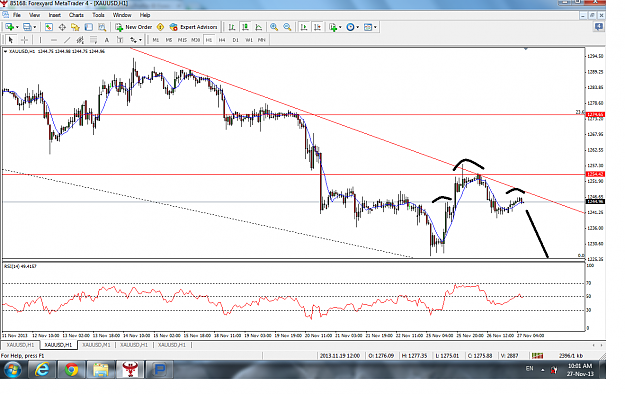The image size is (625, 394).
Task: Select the horizontal line drawing tool
Action: pos(54,40)
